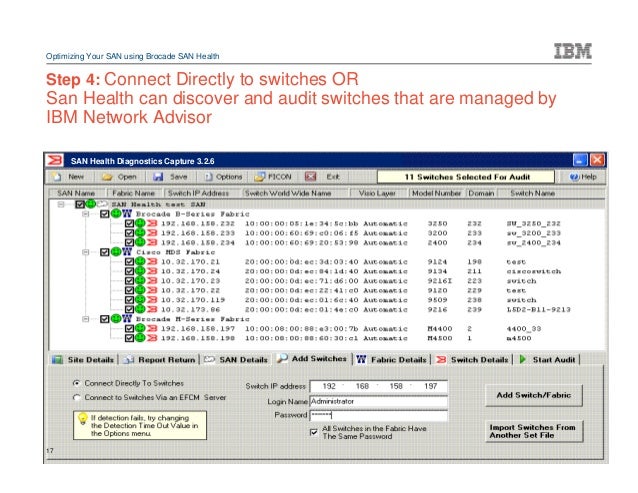
Task: Save using the floppy disk icon
Action: point(158,177)
